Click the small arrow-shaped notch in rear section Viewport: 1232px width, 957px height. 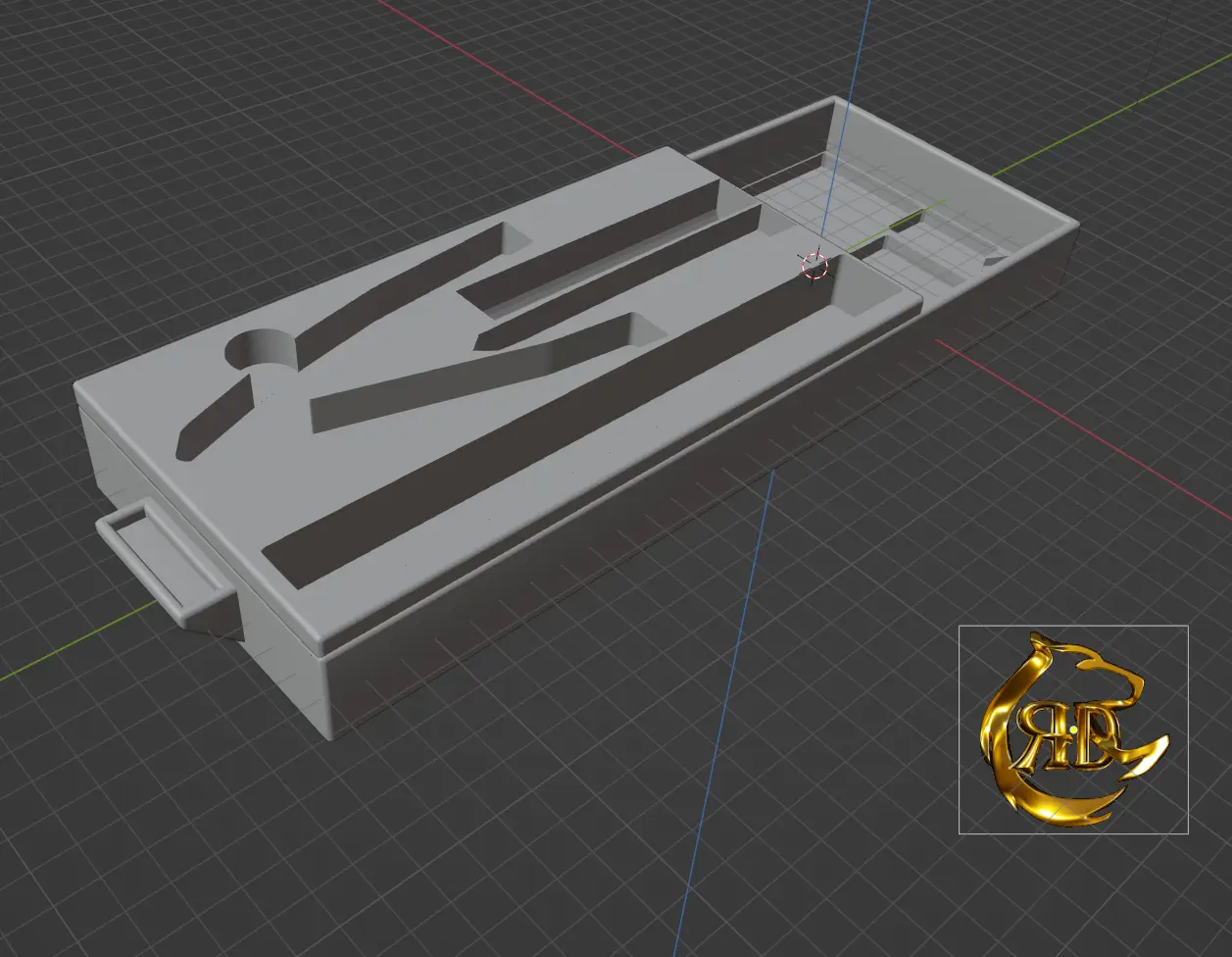pos(995,262)
